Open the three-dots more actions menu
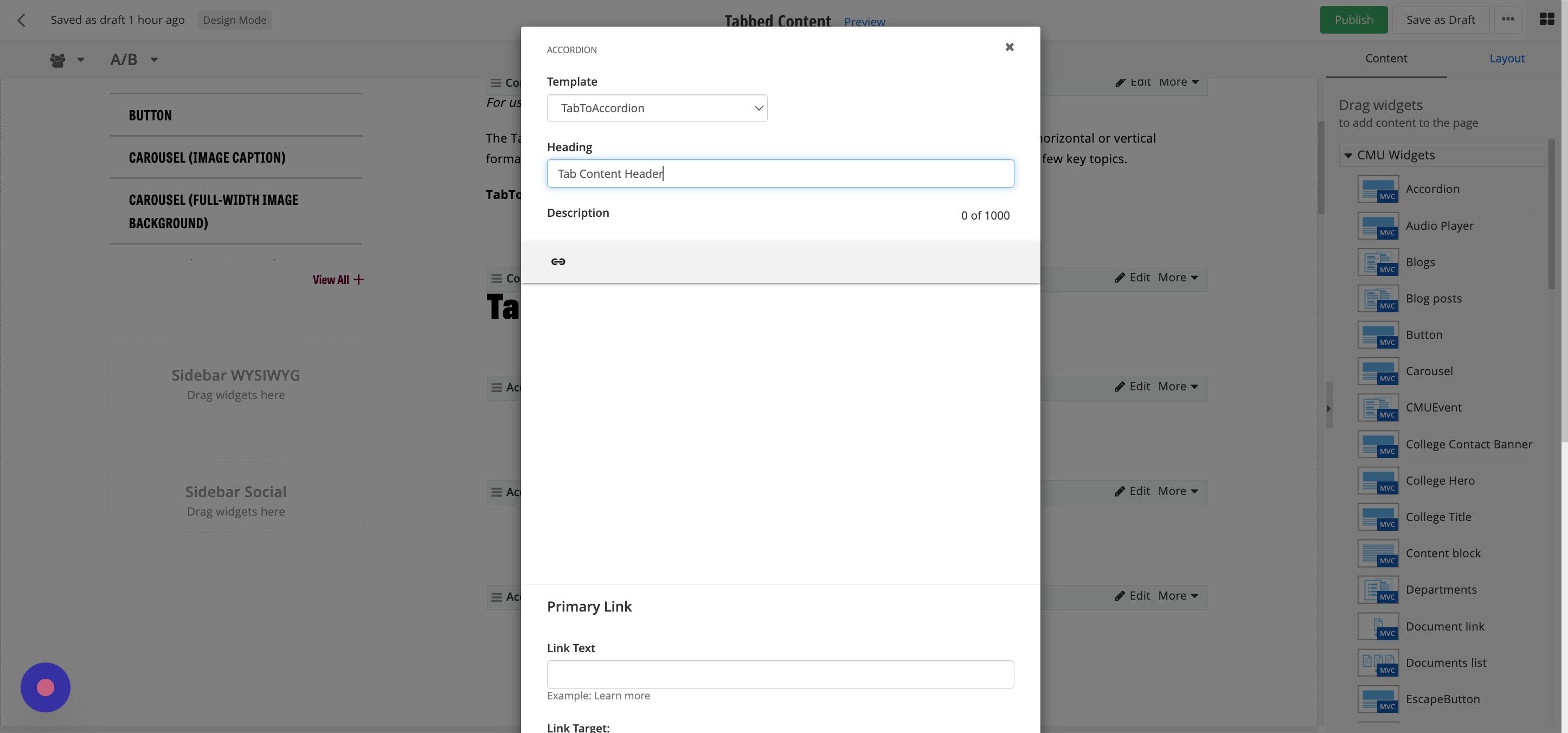This screenshot has height=733, width=1568. click(x=1507, y=20)
